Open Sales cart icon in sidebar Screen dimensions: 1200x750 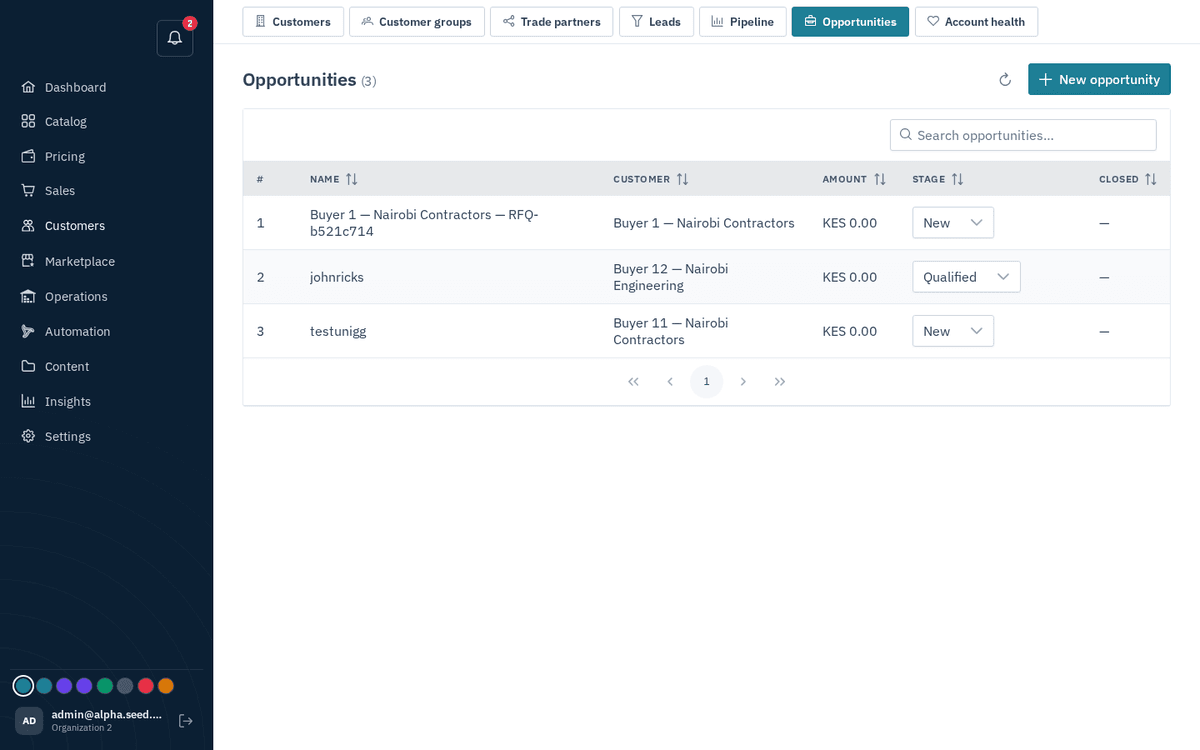28,190
